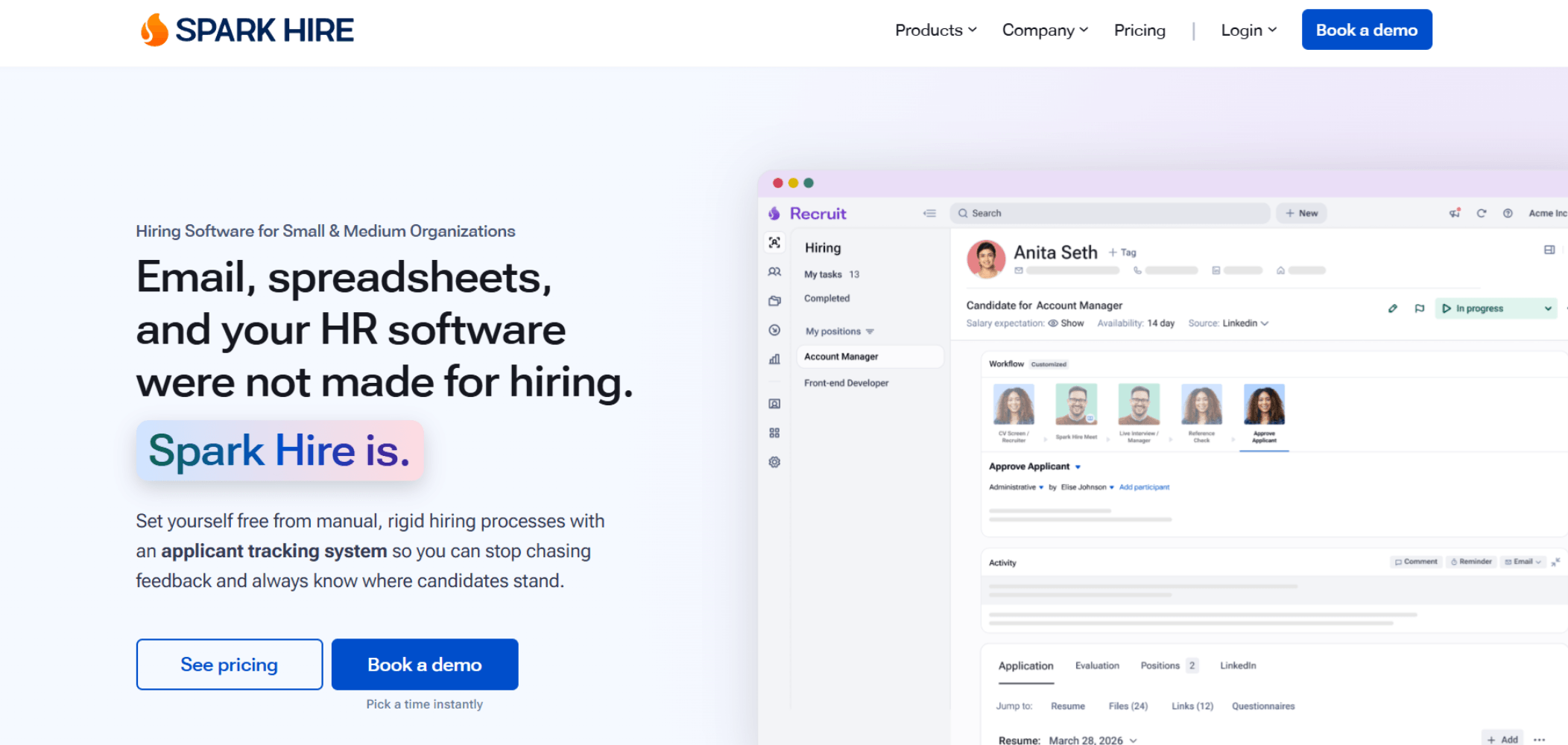
Task: Open the In progress status dropdown
Action: (1496, 308)
